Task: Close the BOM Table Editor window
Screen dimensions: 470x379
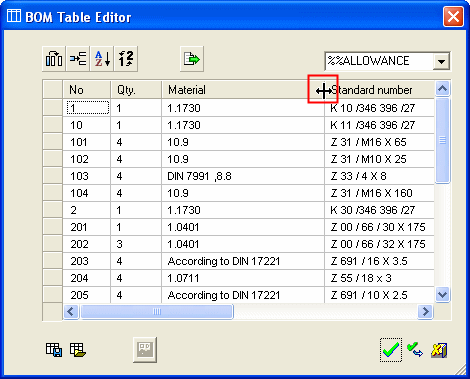Action: [x=453, y=16]
